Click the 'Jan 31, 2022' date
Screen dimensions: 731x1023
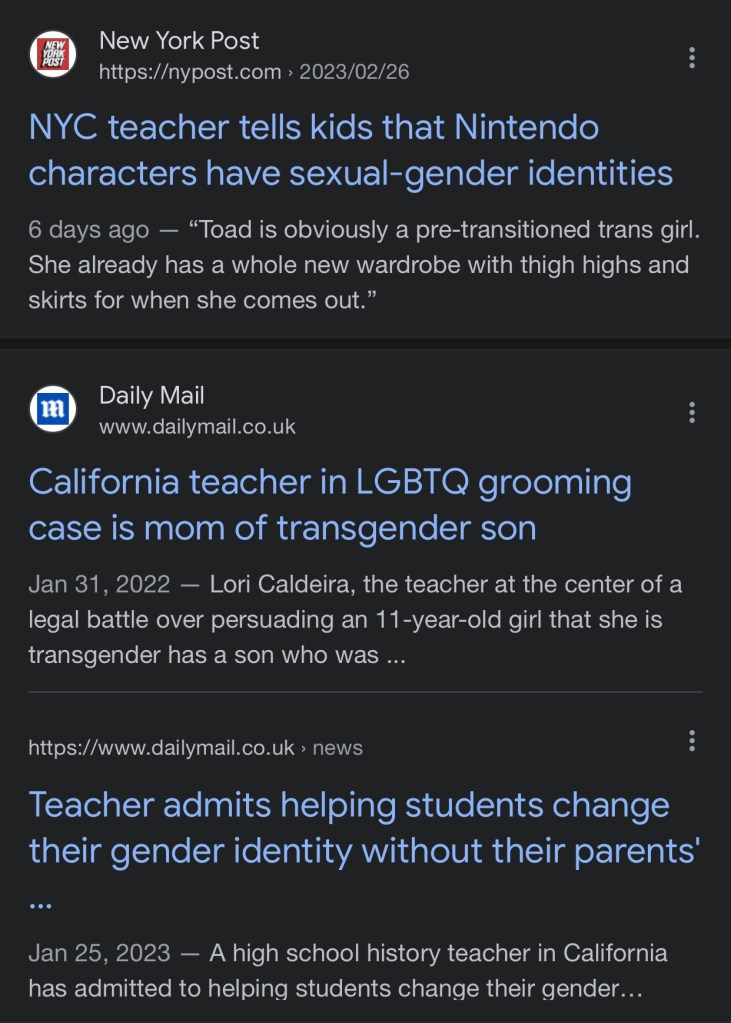click(99, 584)
